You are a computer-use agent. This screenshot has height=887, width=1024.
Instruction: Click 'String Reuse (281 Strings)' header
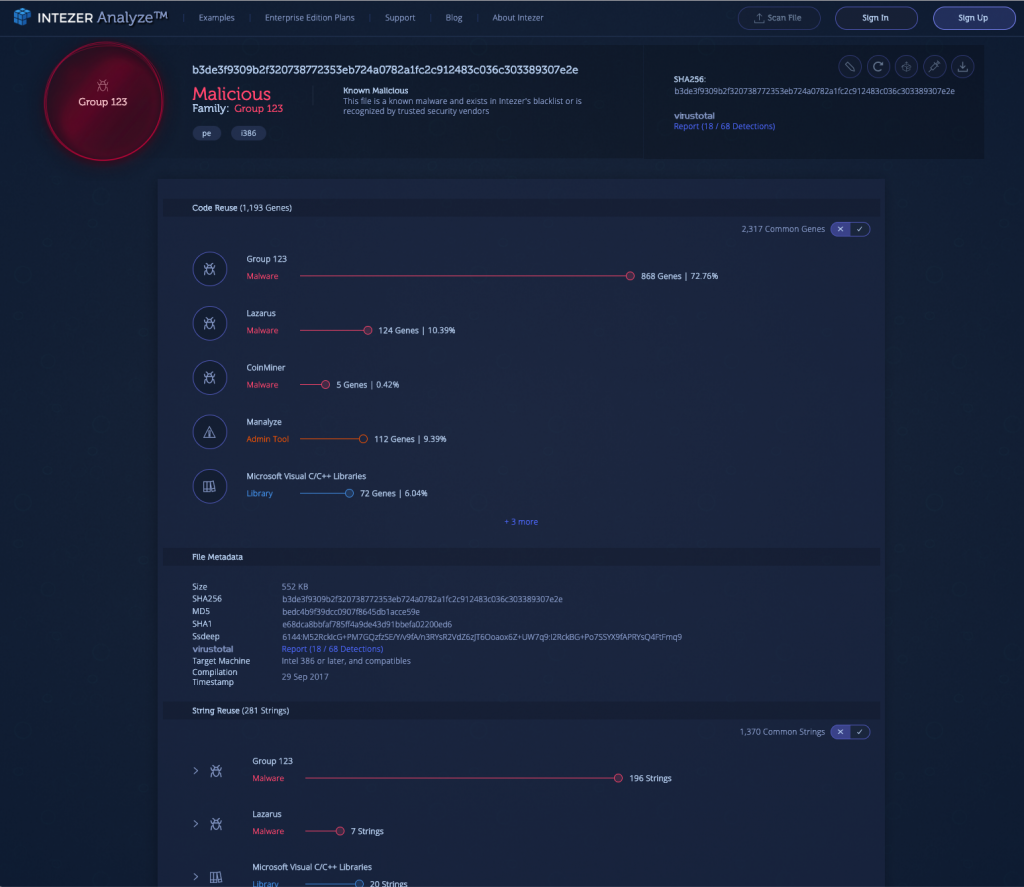point(240,711)
